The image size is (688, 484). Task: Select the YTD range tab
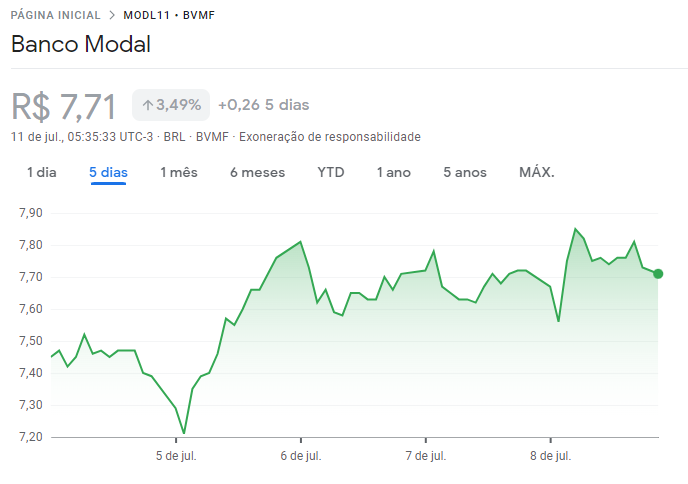pyautogui.click(x=331, y=172)
